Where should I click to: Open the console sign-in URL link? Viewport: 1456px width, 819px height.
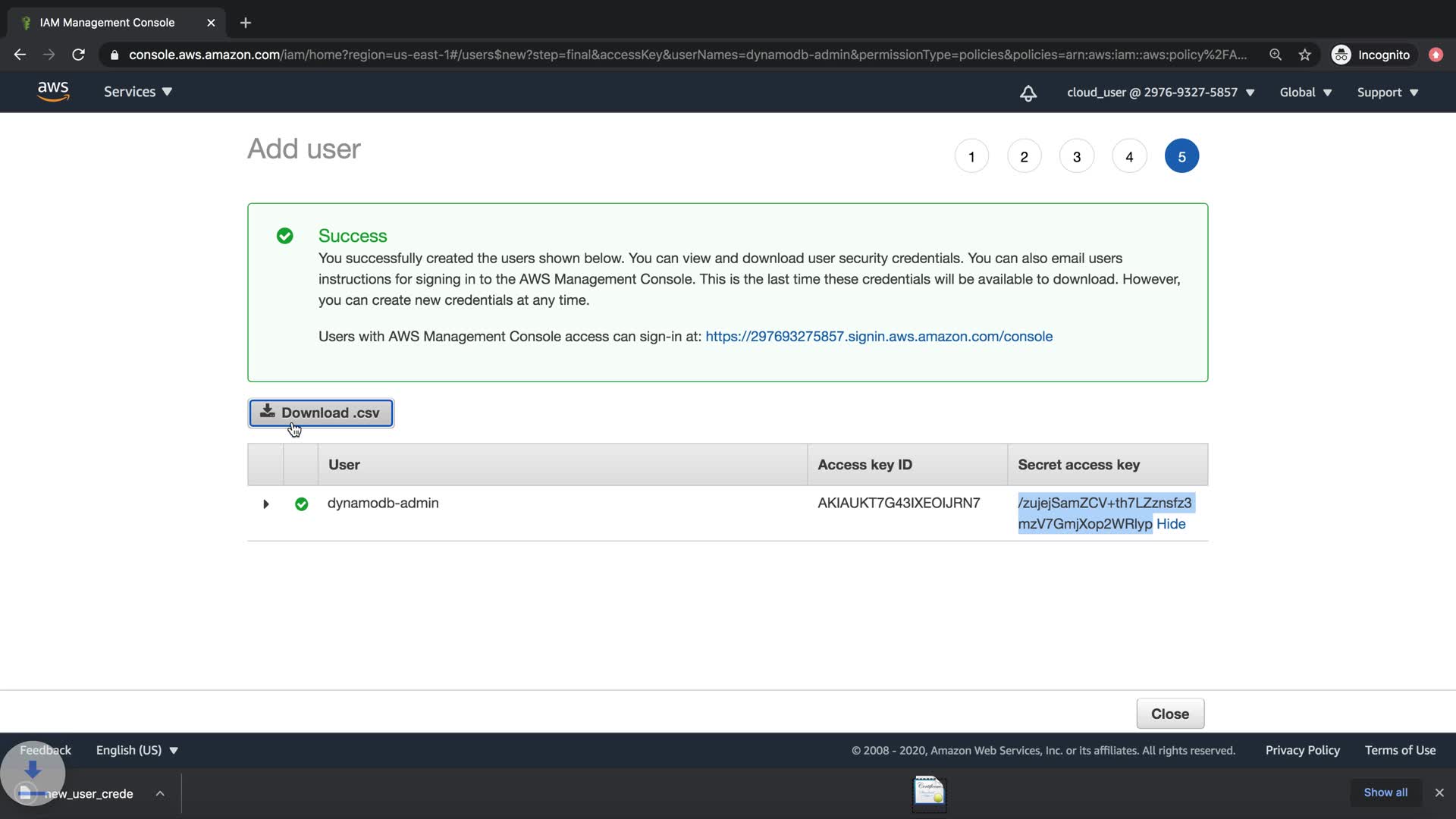[x=878, y=336]
